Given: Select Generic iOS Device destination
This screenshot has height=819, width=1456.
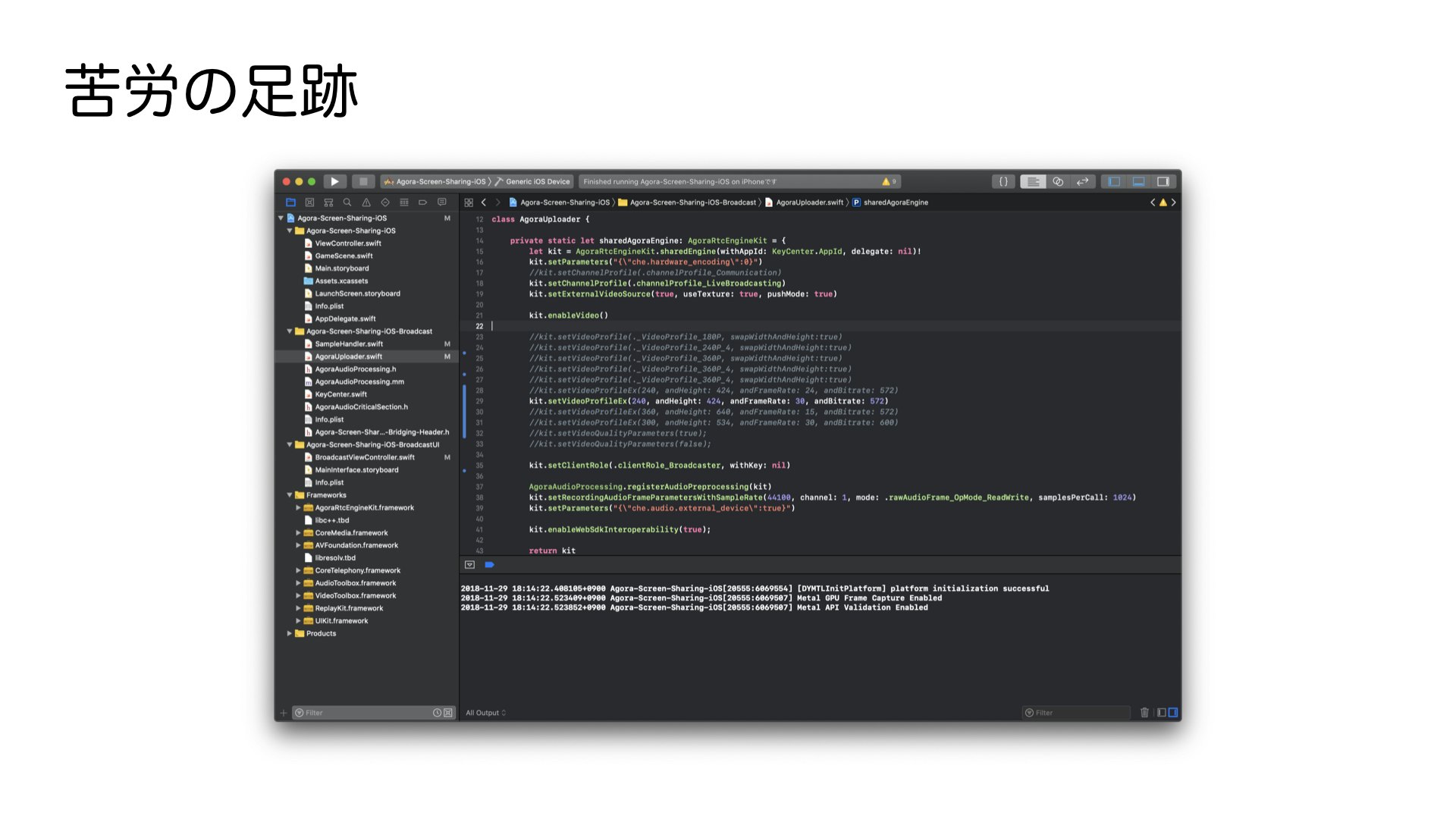Looking at the screenshot, I should point(537,182).
